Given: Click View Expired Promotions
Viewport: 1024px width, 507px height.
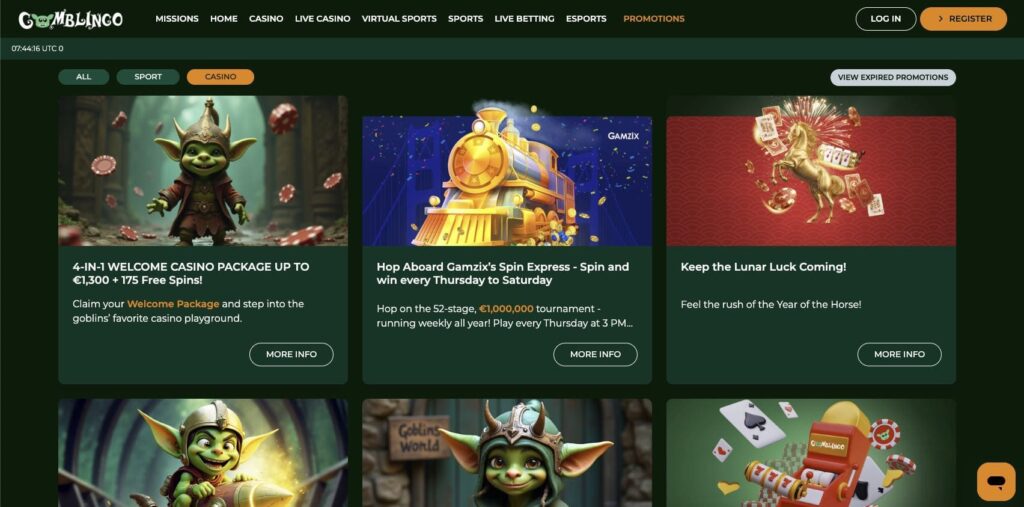Looking at the screenshot, I should point(893,77).
